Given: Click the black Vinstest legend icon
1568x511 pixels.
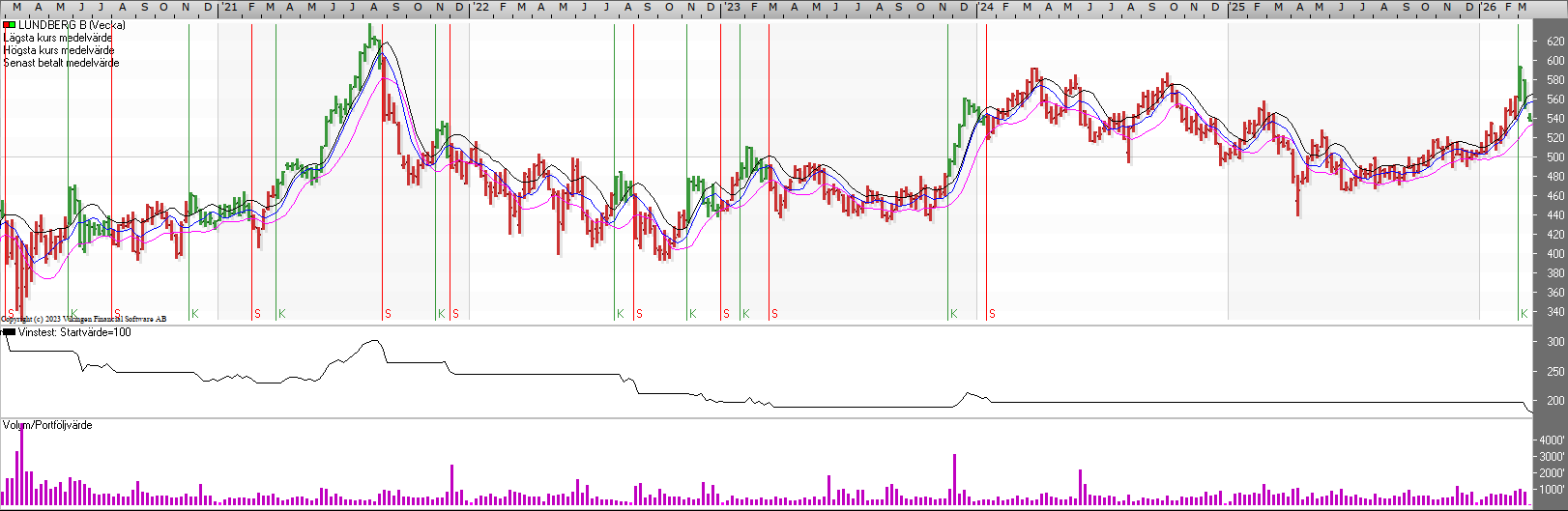Looking at the screenshot, I should (x=9, y=332).
